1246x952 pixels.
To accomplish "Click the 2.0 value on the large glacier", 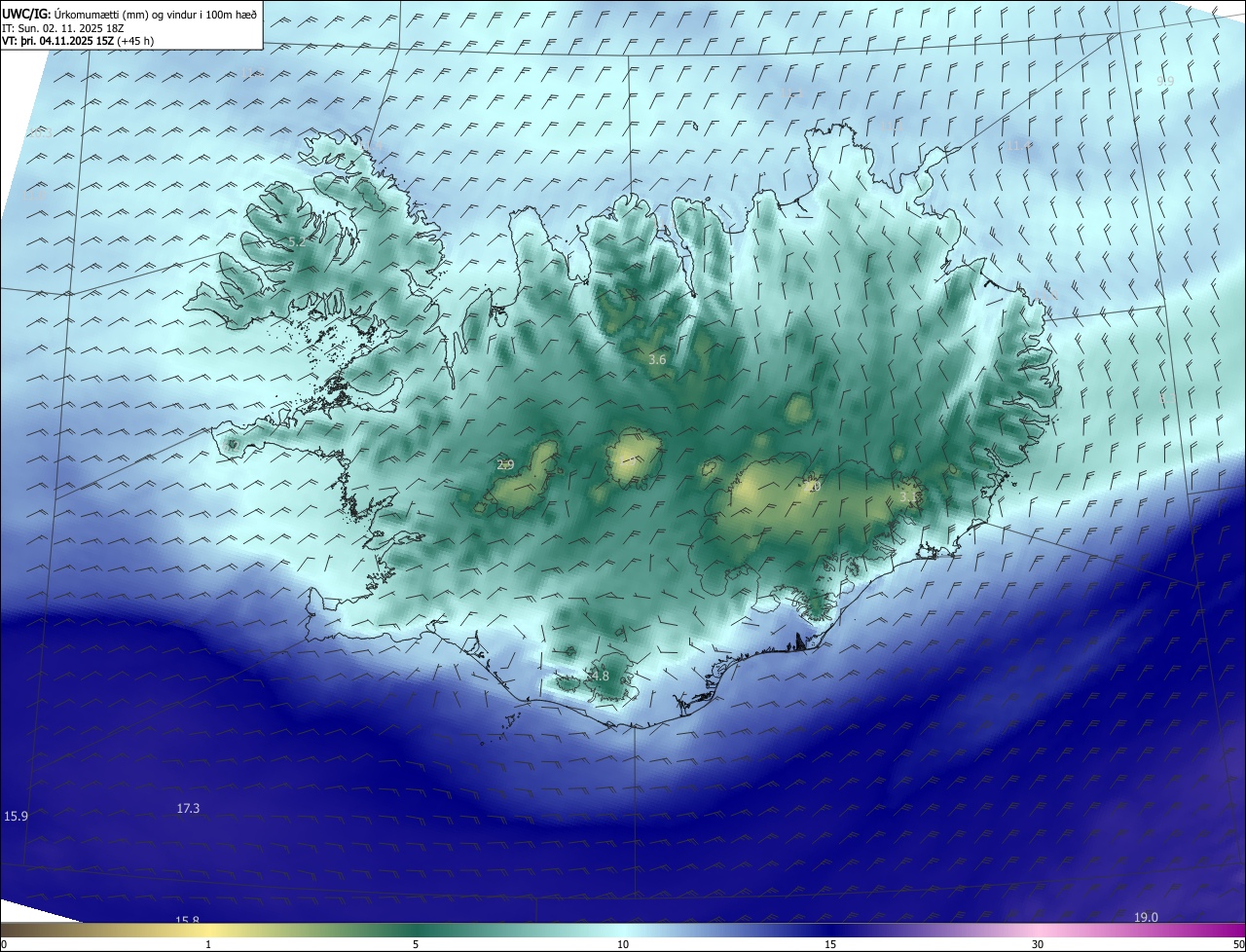I will pos(812,485).
